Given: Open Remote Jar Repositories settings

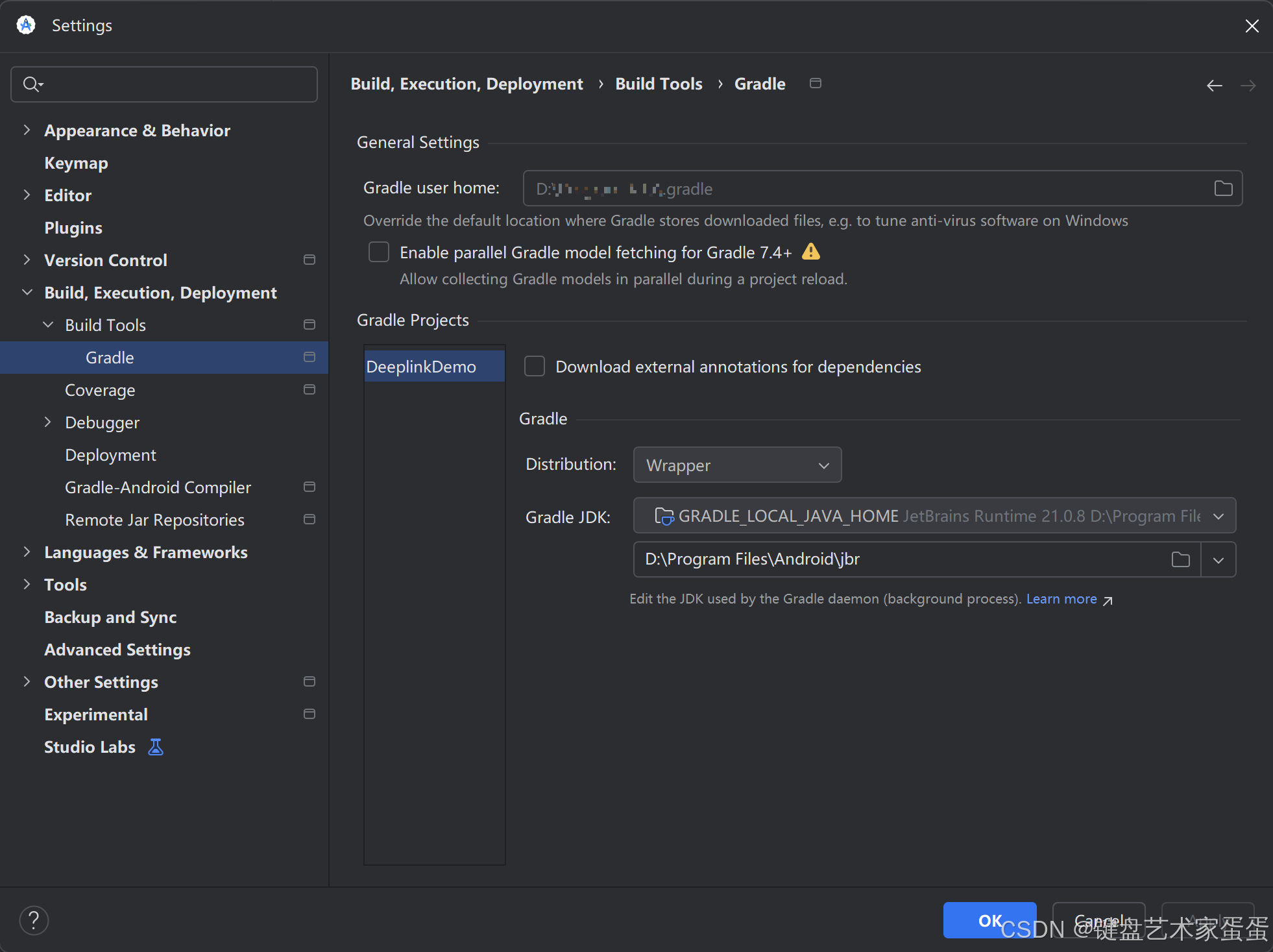Looking at the screenshot, I should pos(154,520).
